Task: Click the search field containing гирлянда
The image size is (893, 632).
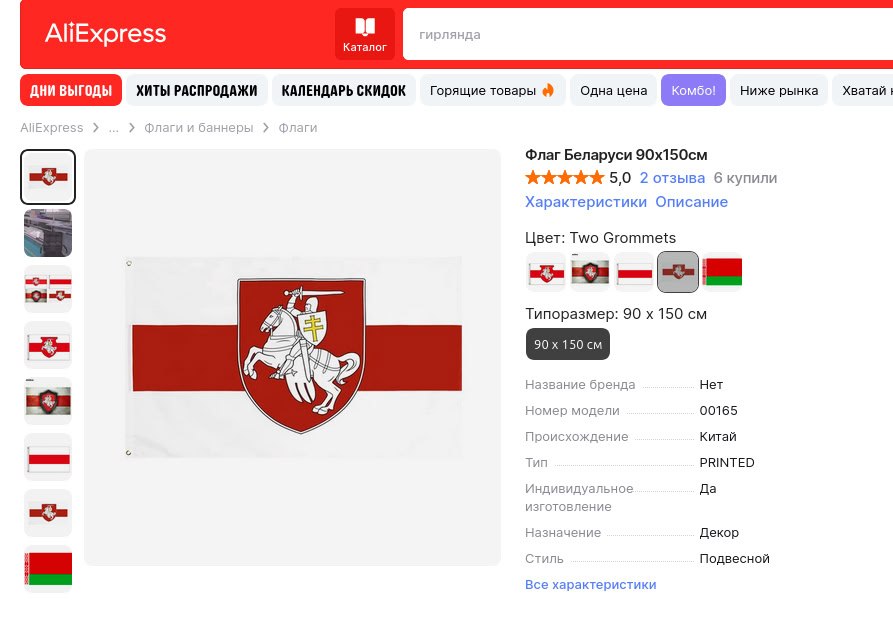Action: [x=640, y=35]
